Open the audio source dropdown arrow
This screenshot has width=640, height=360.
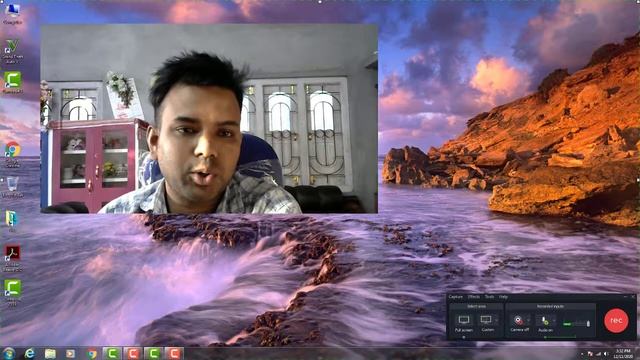coord(554,320)
